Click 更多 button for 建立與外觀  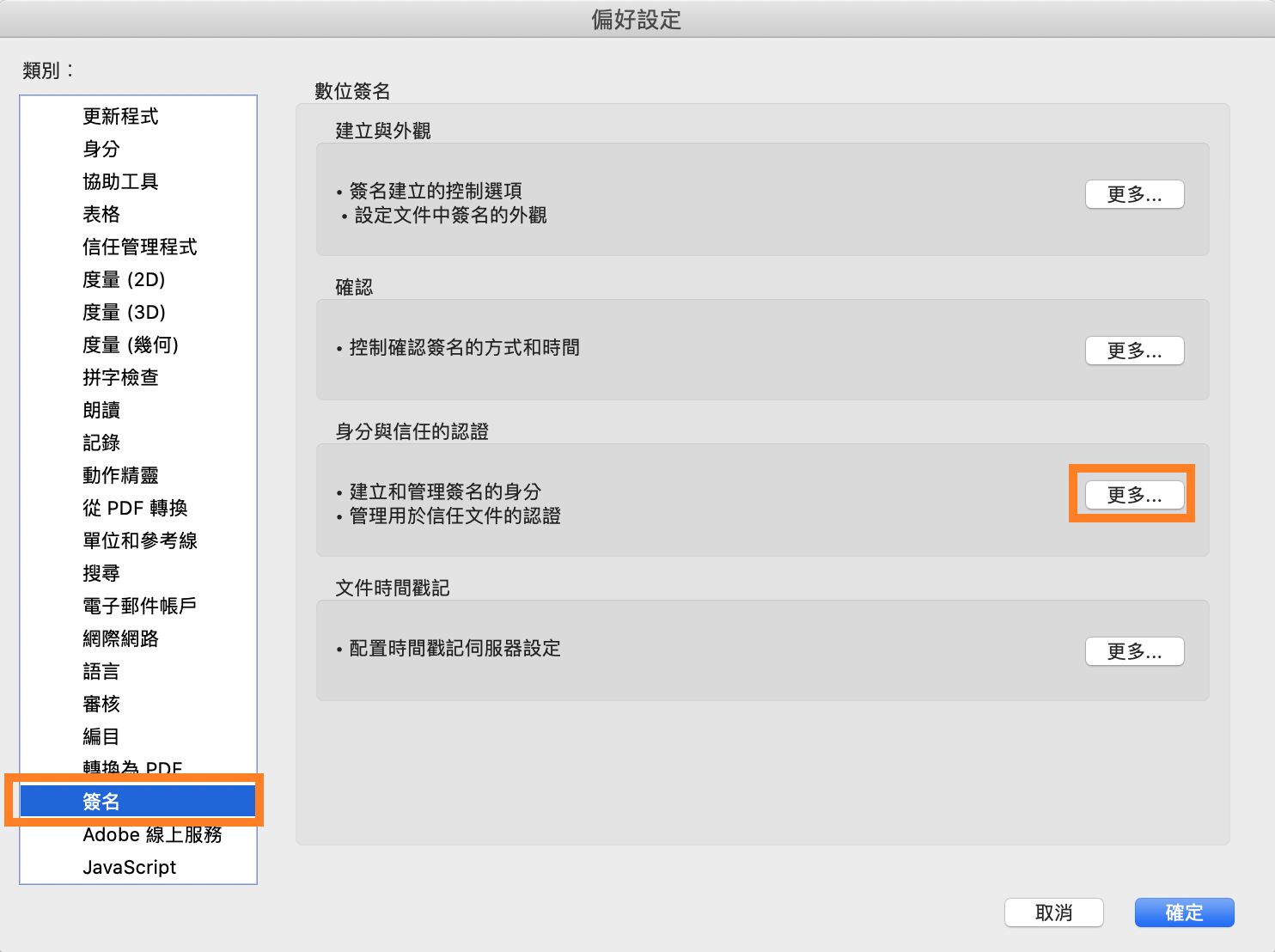click(1134, 194)
